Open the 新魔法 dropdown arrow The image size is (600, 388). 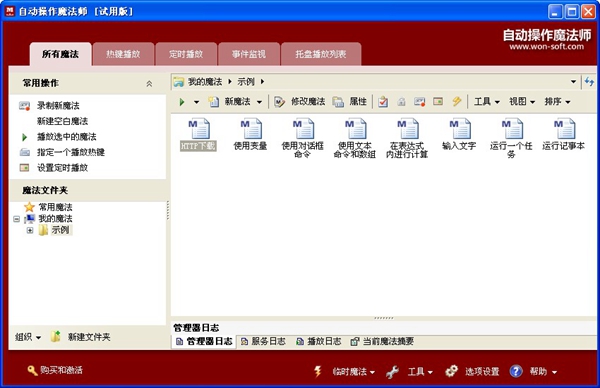pos(259,102)
